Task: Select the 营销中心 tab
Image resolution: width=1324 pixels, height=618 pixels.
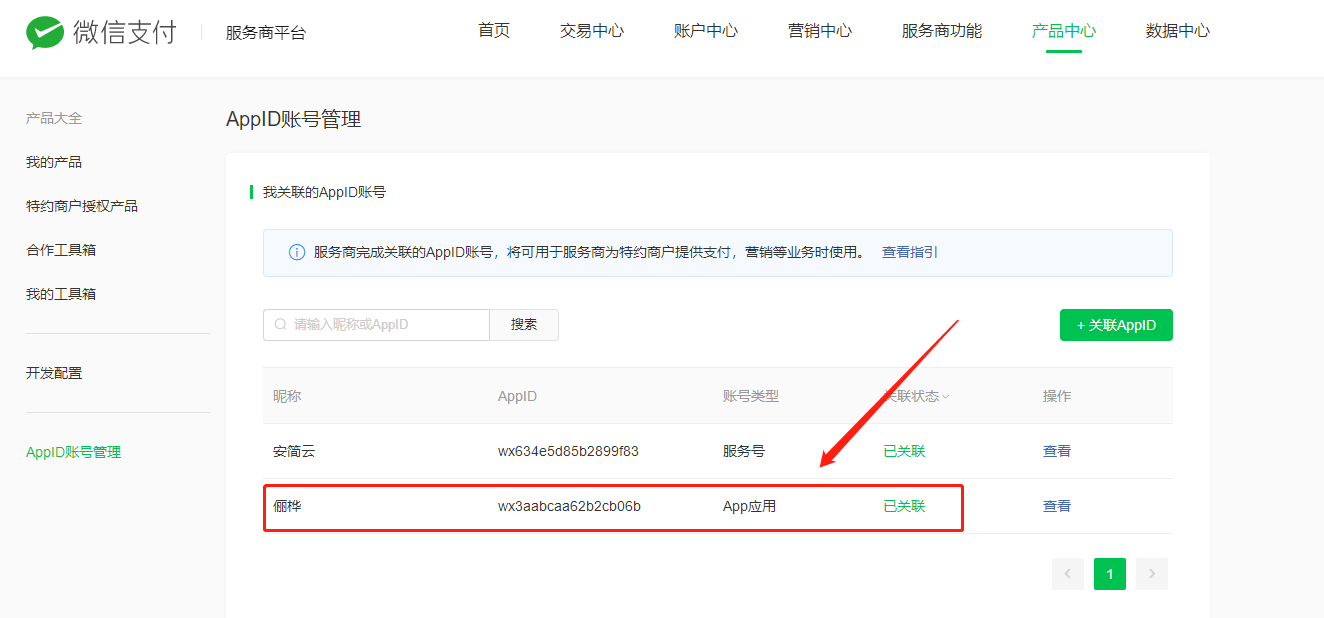Action: tap(820, 31)
